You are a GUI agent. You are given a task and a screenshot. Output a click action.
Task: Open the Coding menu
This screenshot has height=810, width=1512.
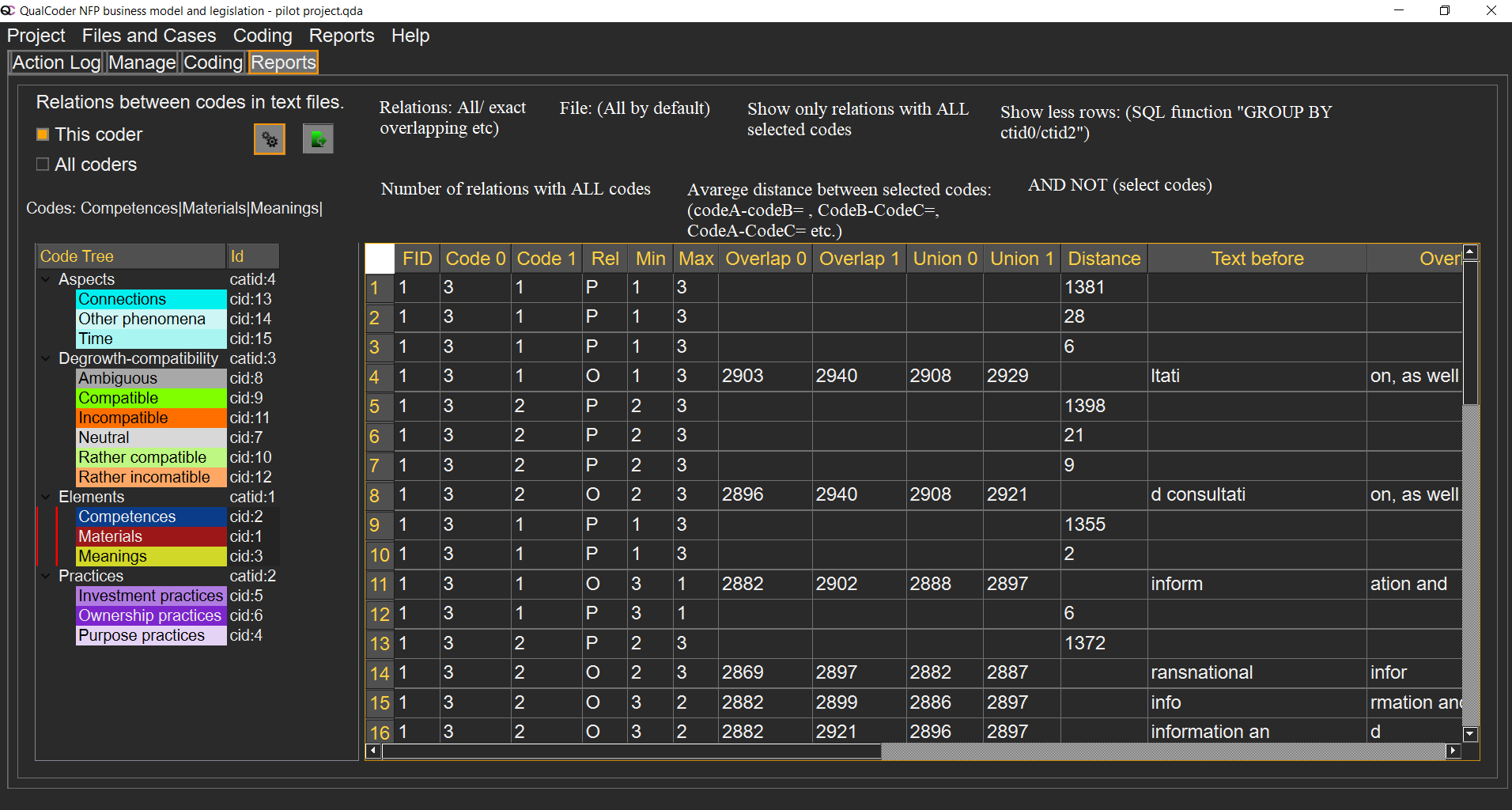click(263, 36)
